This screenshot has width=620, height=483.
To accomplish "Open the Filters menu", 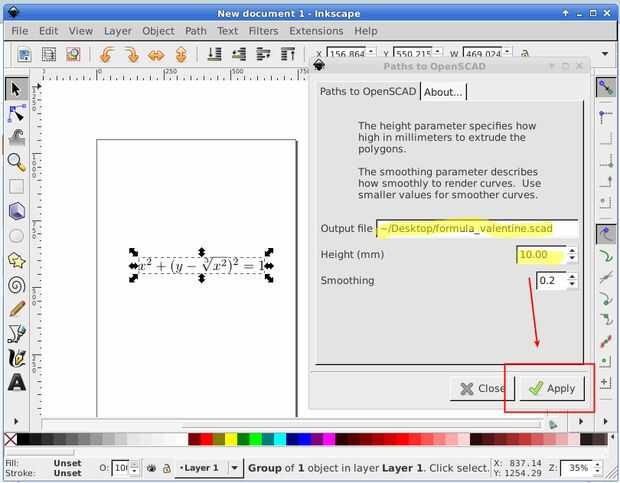I will point(263,31).
